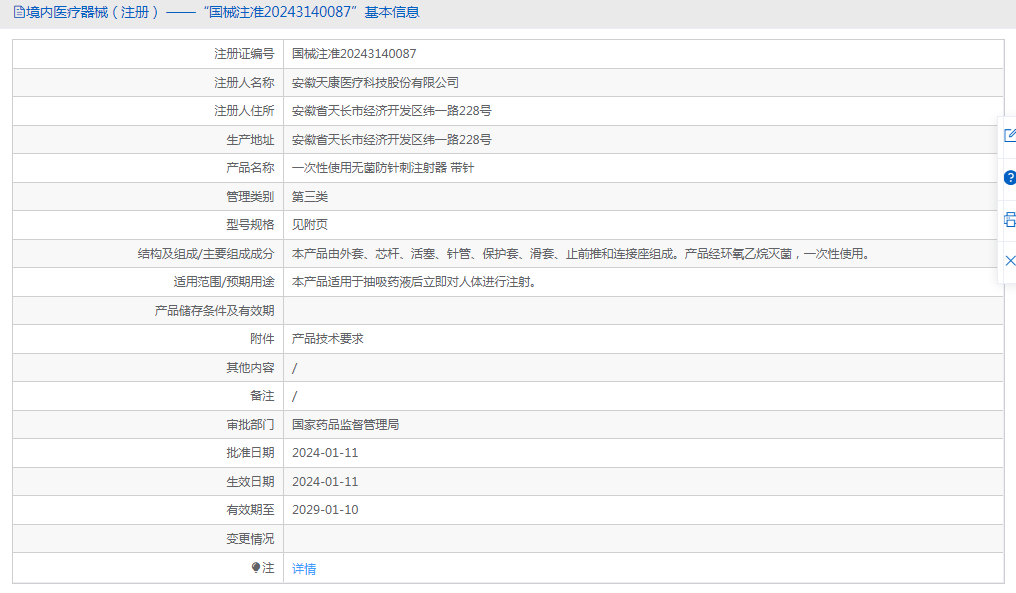The image size is (1016, 593).
Task: Click the lightbulb icon beside 注
Action: (x=256, y=568)
